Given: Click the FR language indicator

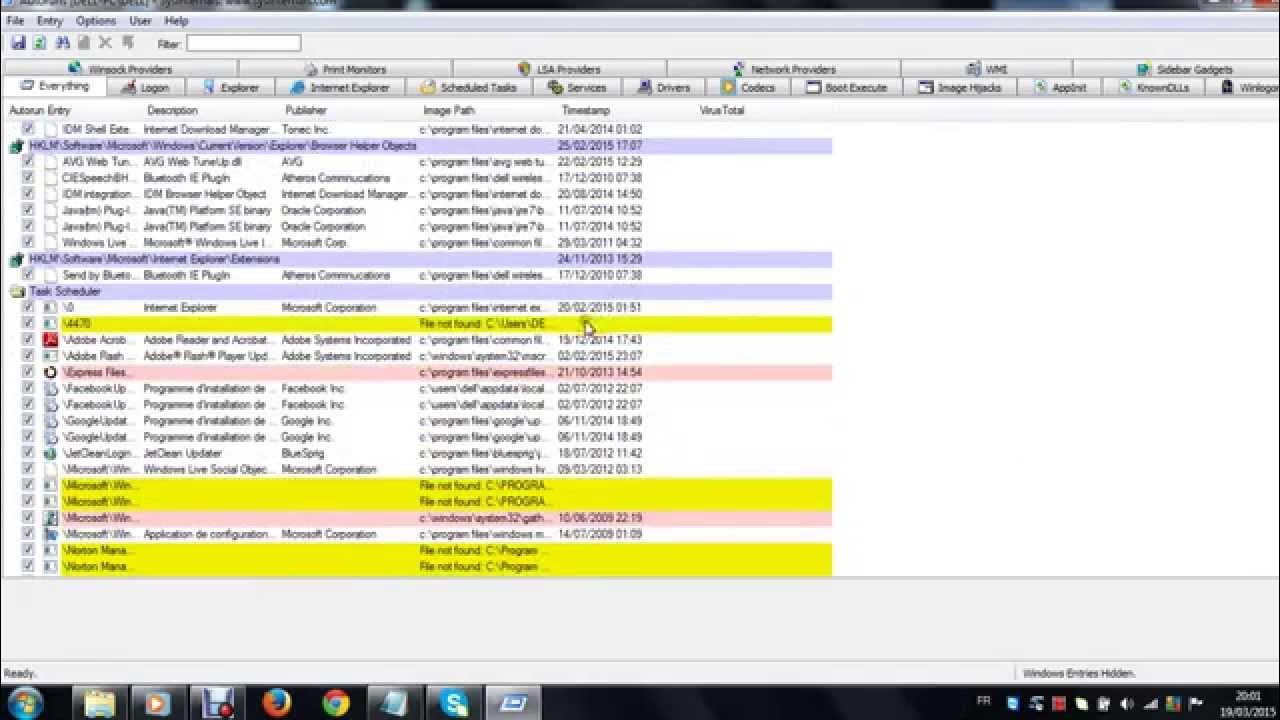Looking at the screenshot, I should tap(983, 702).
